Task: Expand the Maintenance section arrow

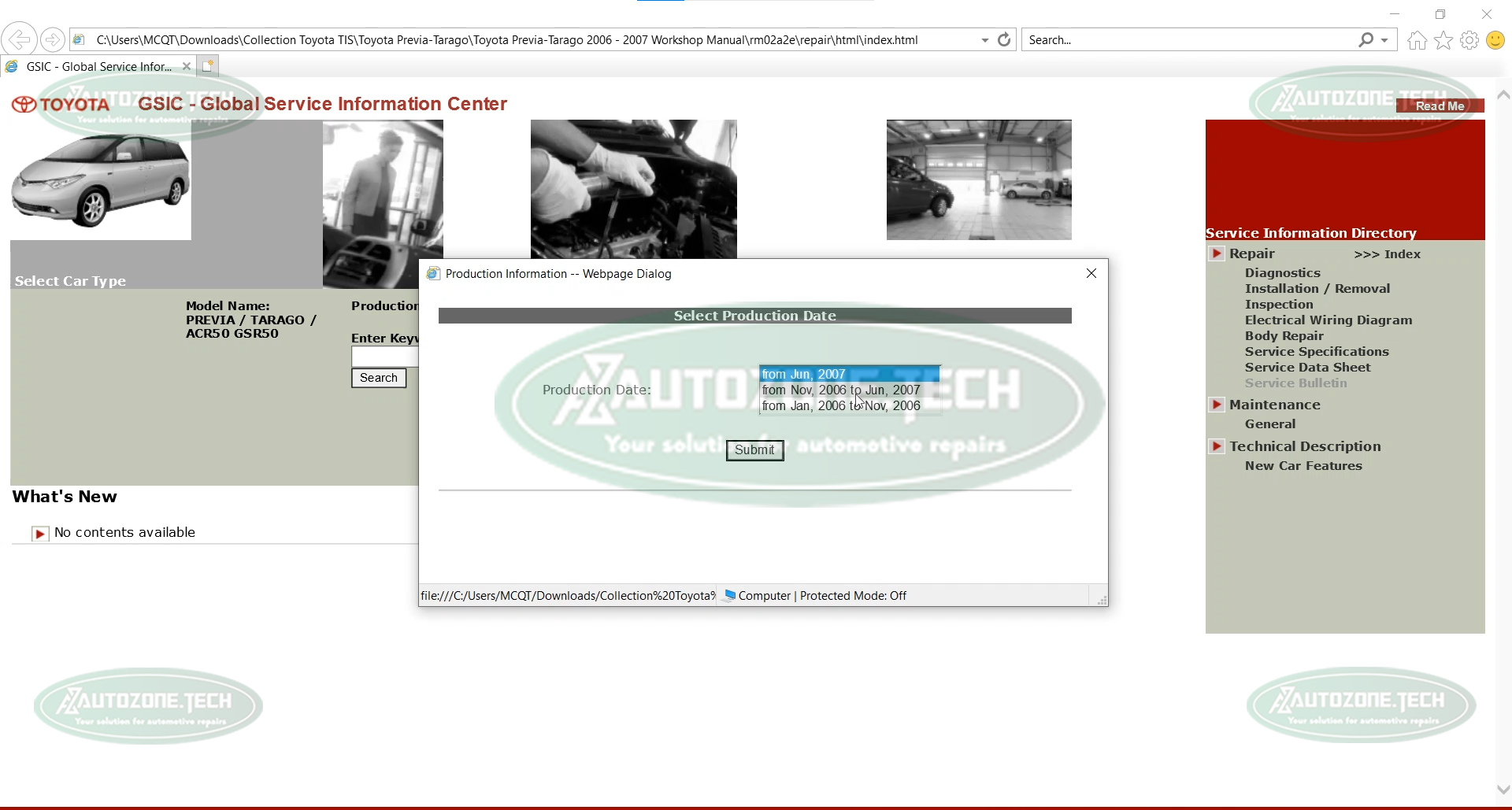Action: pyautogui.click(x=1218, y=404)
